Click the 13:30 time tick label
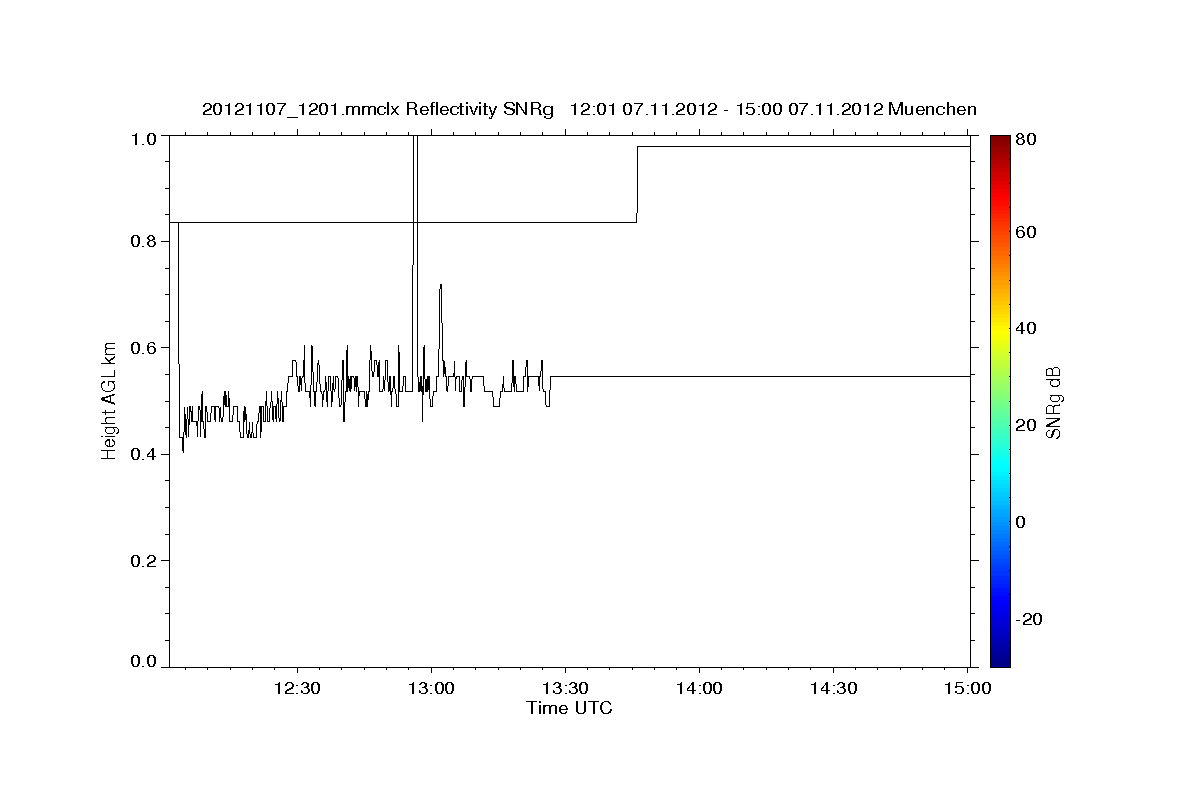Screen dimensions: 1200x800 565,689
